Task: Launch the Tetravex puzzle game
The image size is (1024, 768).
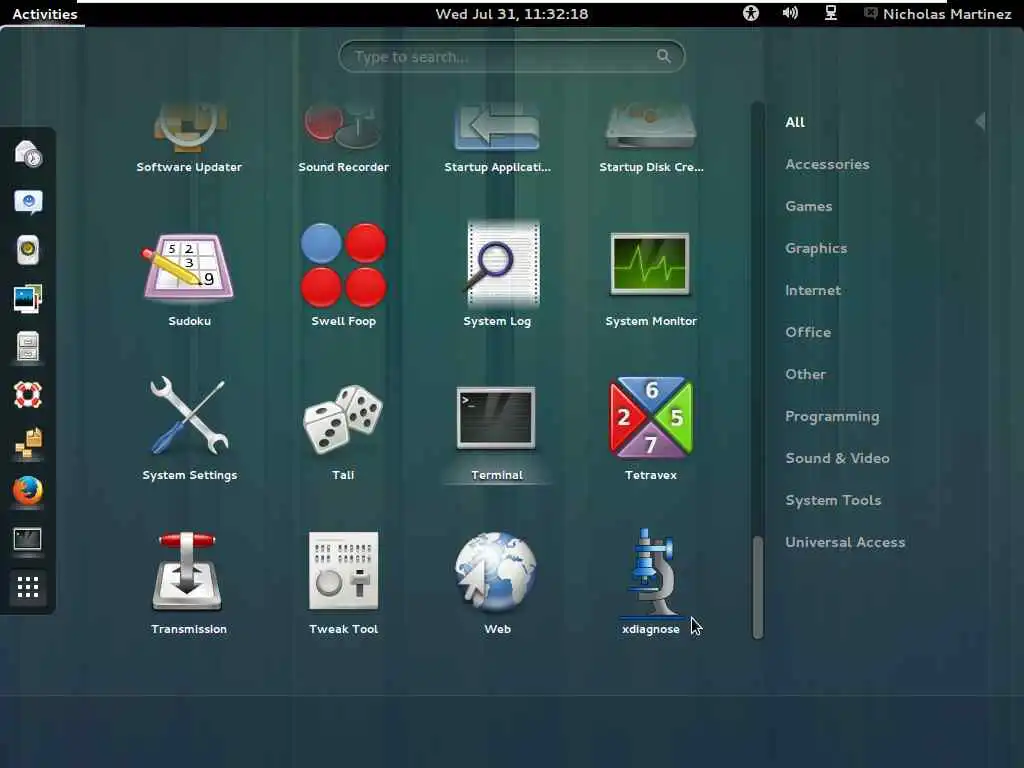Action: pyautogui.click(x=651, y=428)
